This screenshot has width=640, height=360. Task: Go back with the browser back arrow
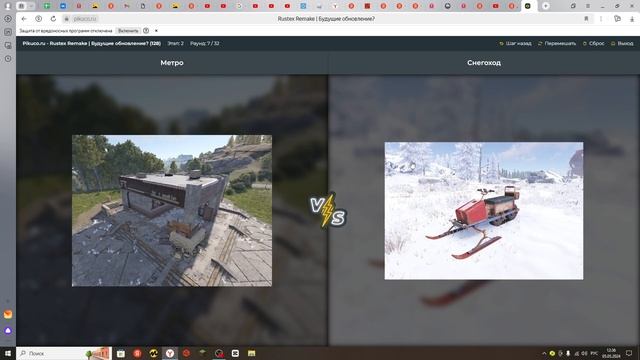tap(24, 19)
